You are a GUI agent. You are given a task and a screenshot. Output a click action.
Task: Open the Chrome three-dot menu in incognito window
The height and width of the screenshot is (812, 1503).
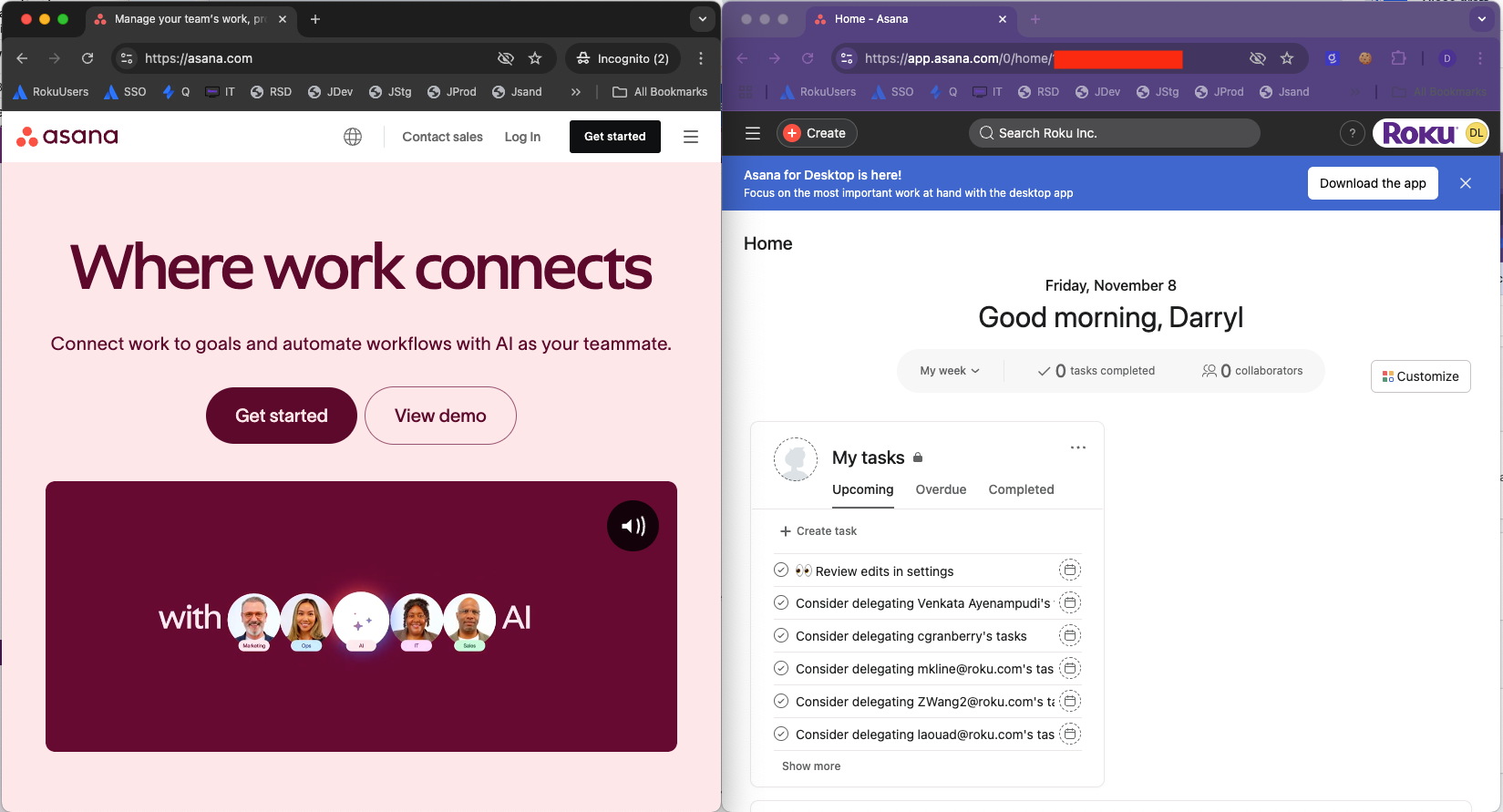[x=701, y=58]
